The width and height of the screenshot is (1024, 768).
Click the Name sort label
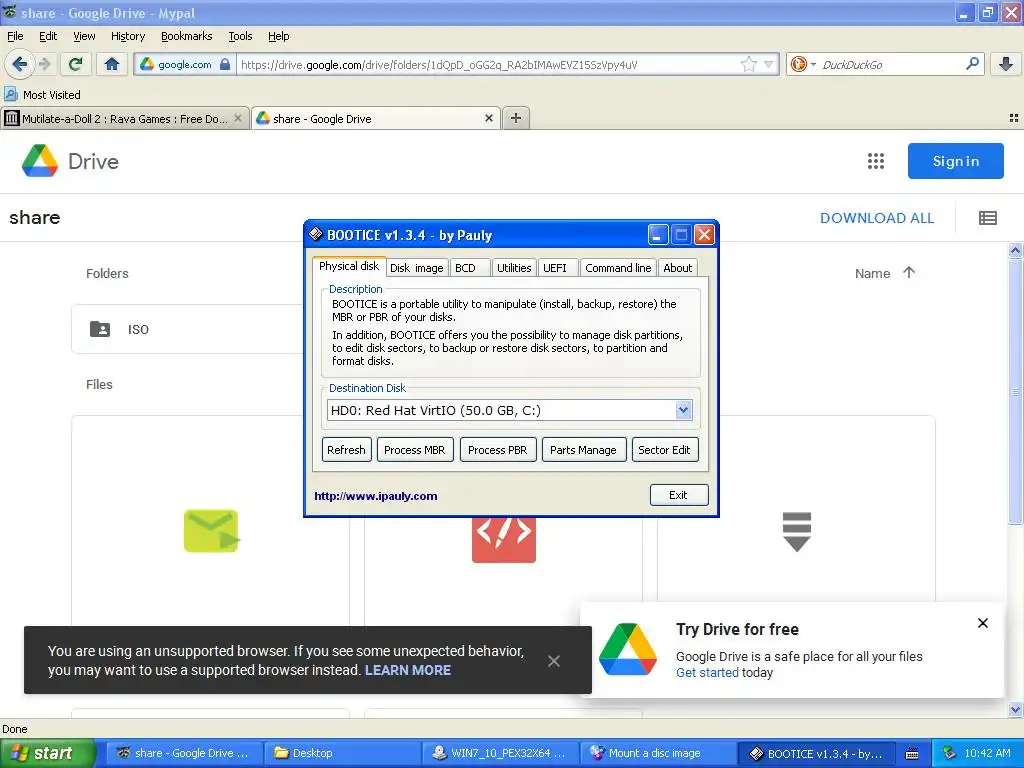[x=872, y=274]
